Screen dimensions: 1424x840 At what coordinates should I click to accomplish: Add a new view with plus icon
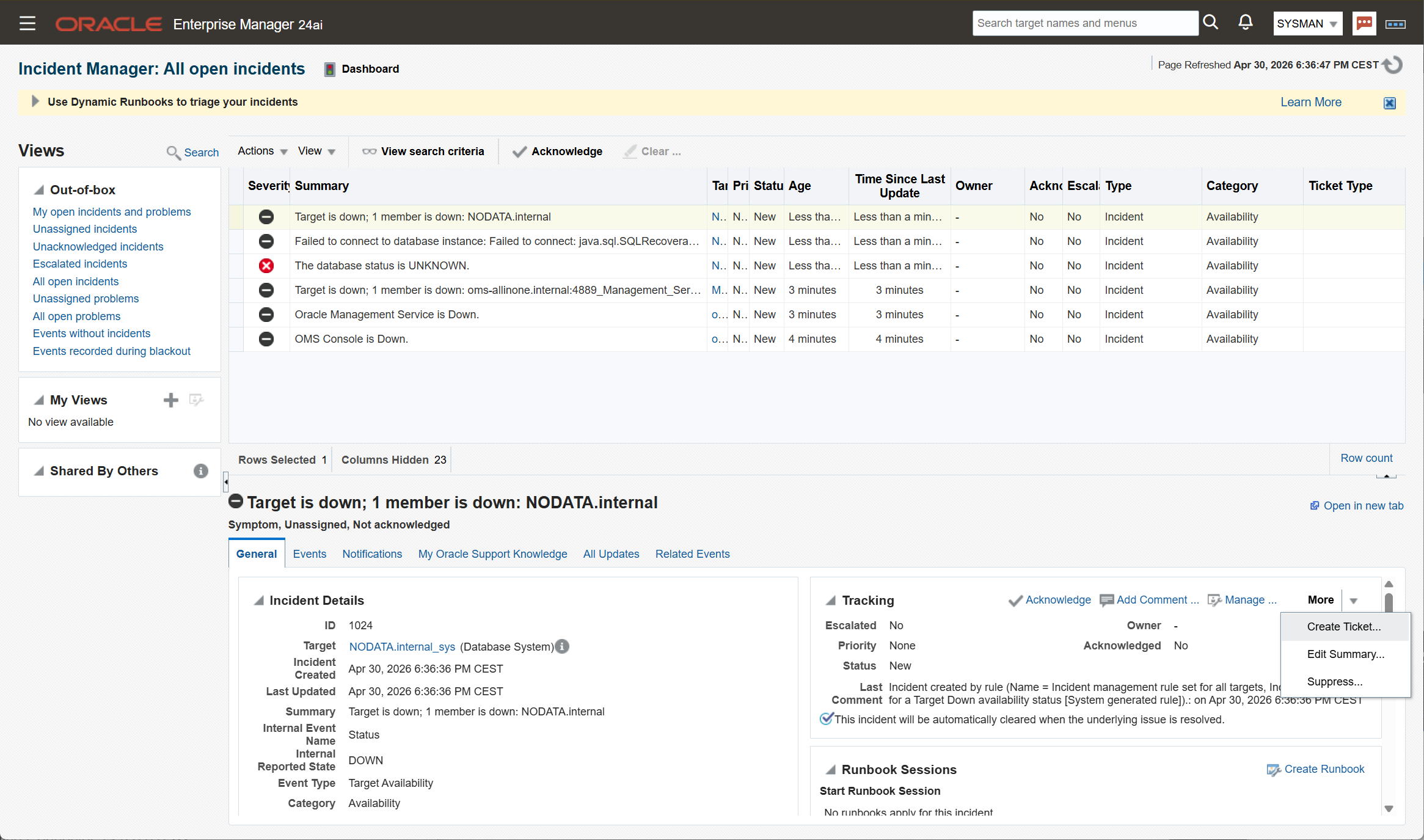(x=171, y=400)
